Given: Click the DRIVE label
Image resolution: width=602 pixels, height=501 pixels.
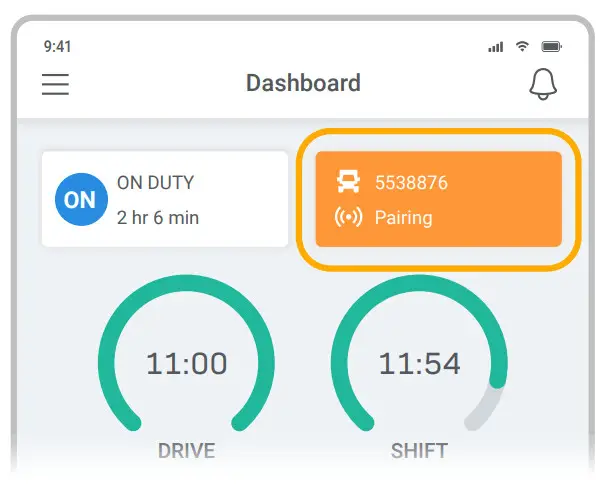Looking at the screenshot, I should tap(187, 451).
